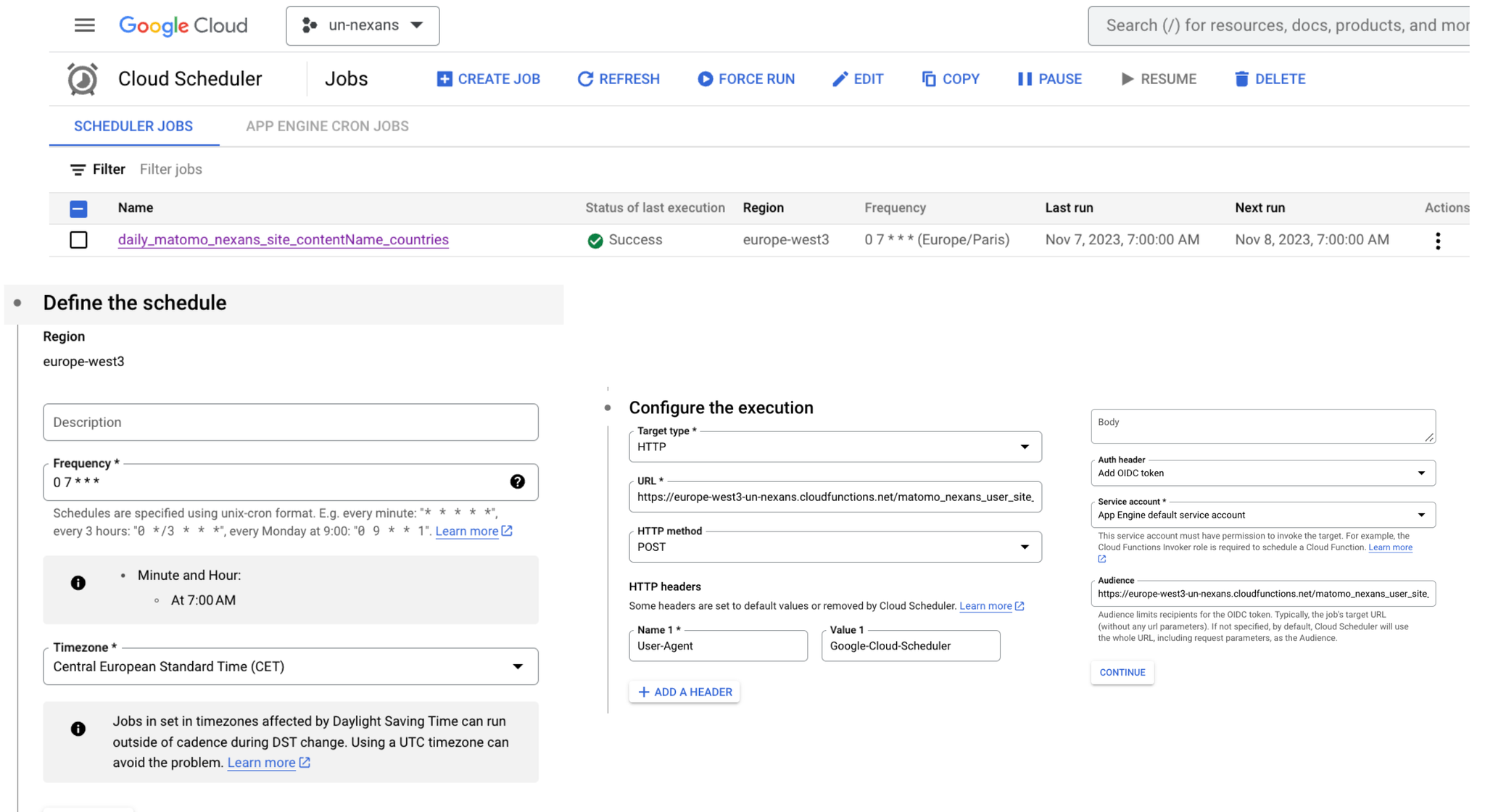
Task: Click CREATE JOB in the toolbar
Action: tap(489, 79)
